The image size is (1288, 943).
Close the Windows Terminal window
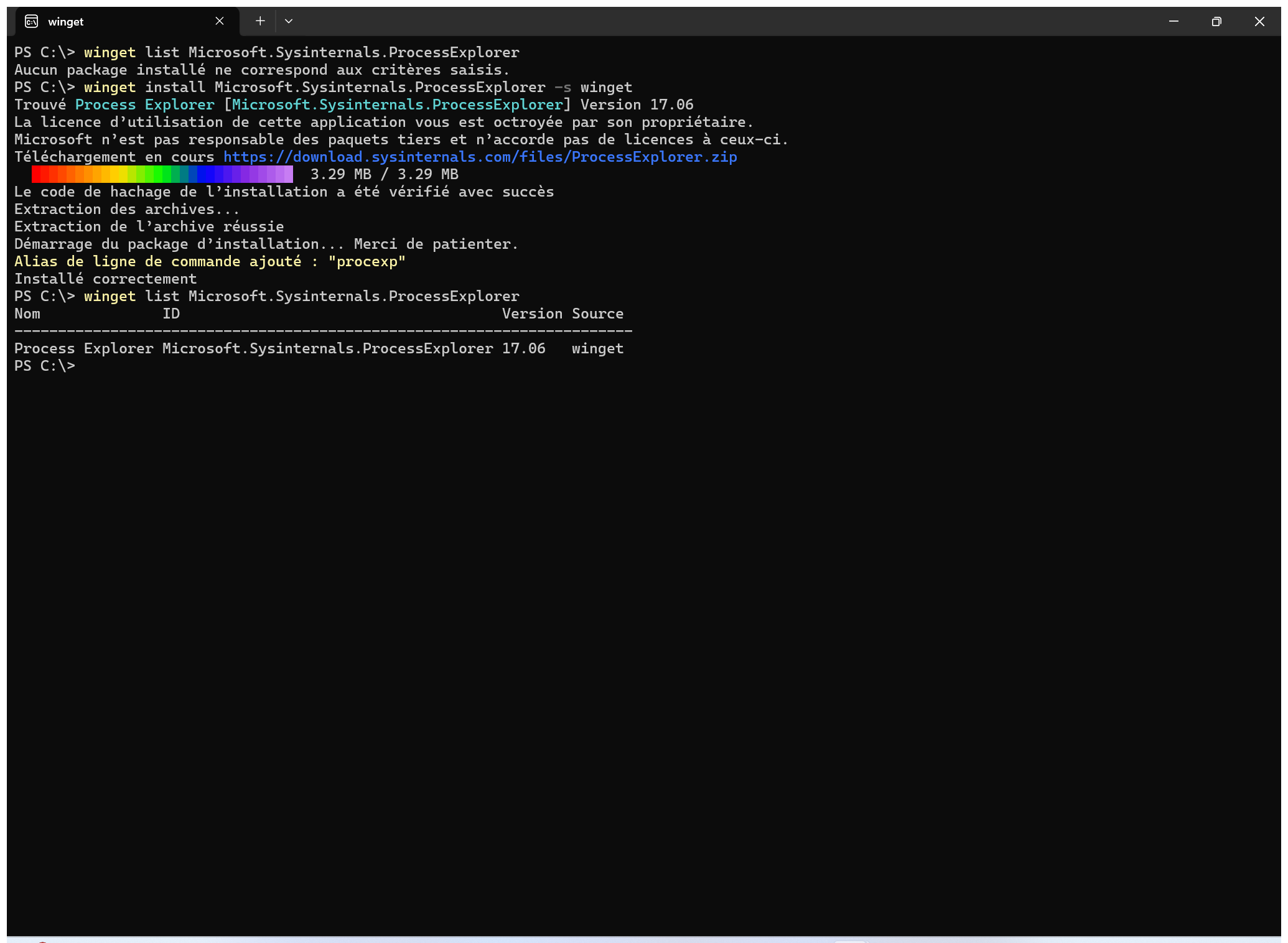[x=1259, y=21]
